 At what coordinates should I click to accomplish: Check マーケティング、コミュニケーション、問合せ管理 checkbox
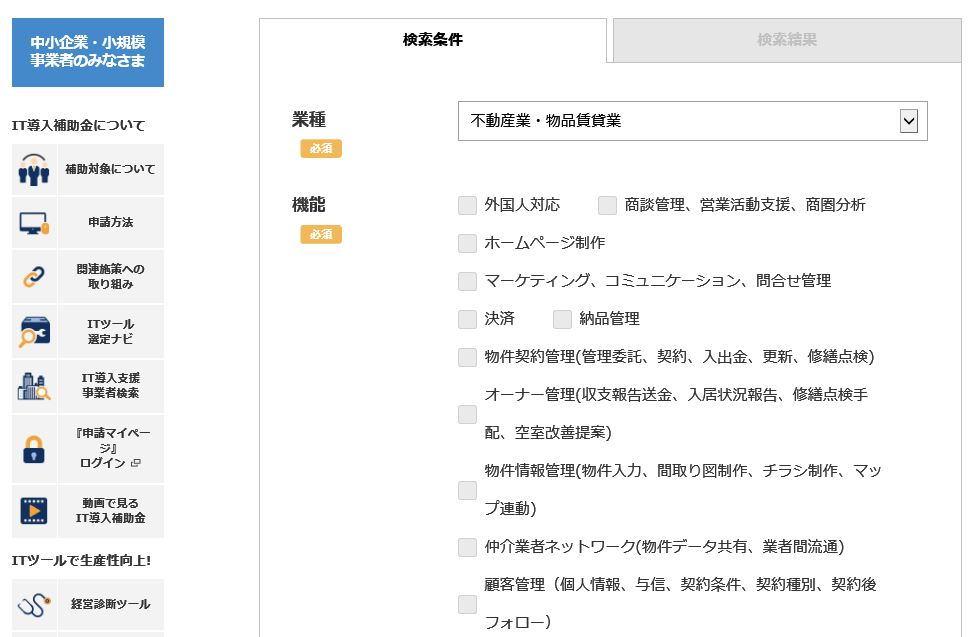[x=468, y=281]
